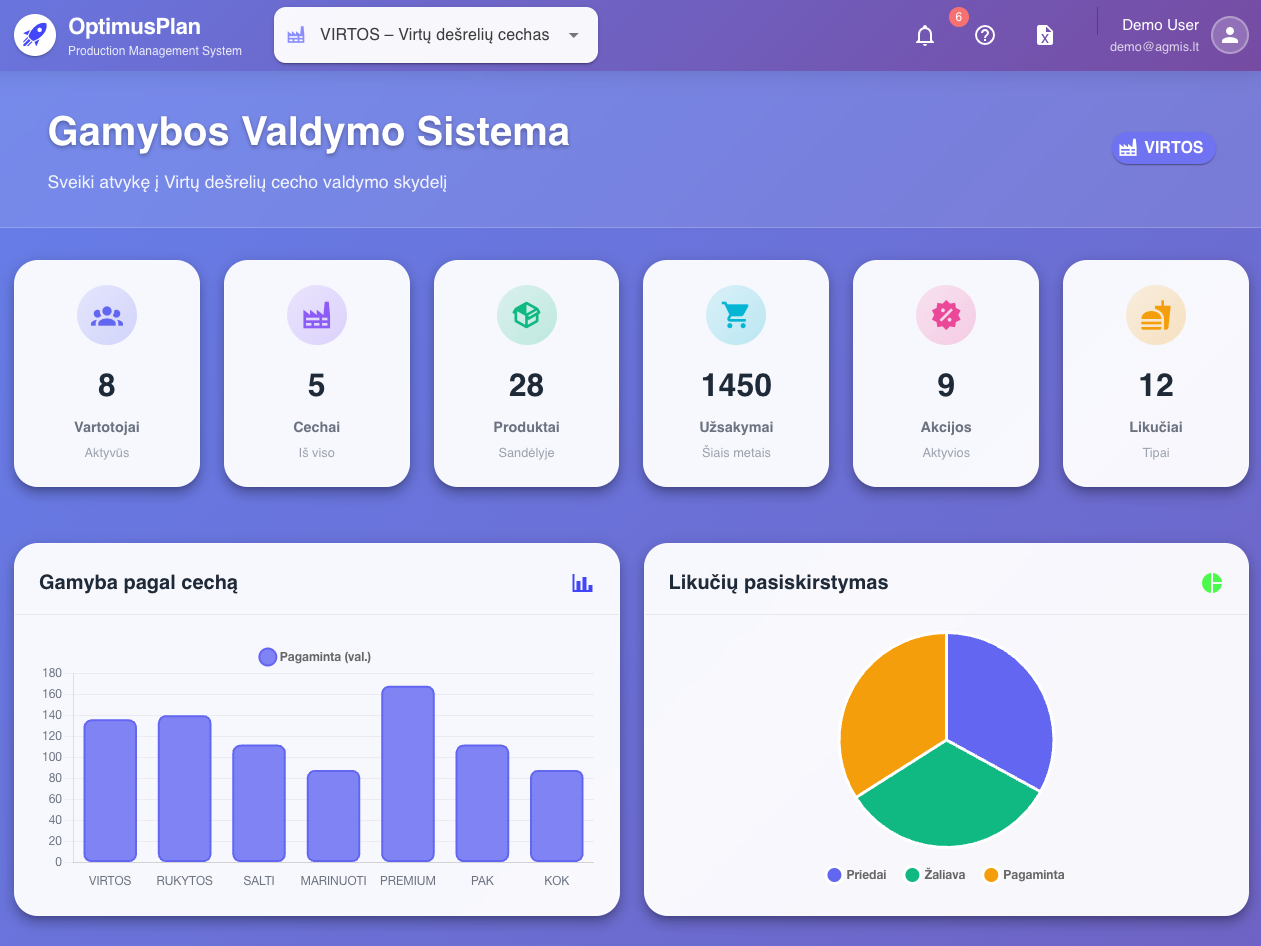Image resolution: width=1261 pixels, height=946 pixels.
Task: Click the dropdown chevron next to cechas name
Action: (573, 34)
